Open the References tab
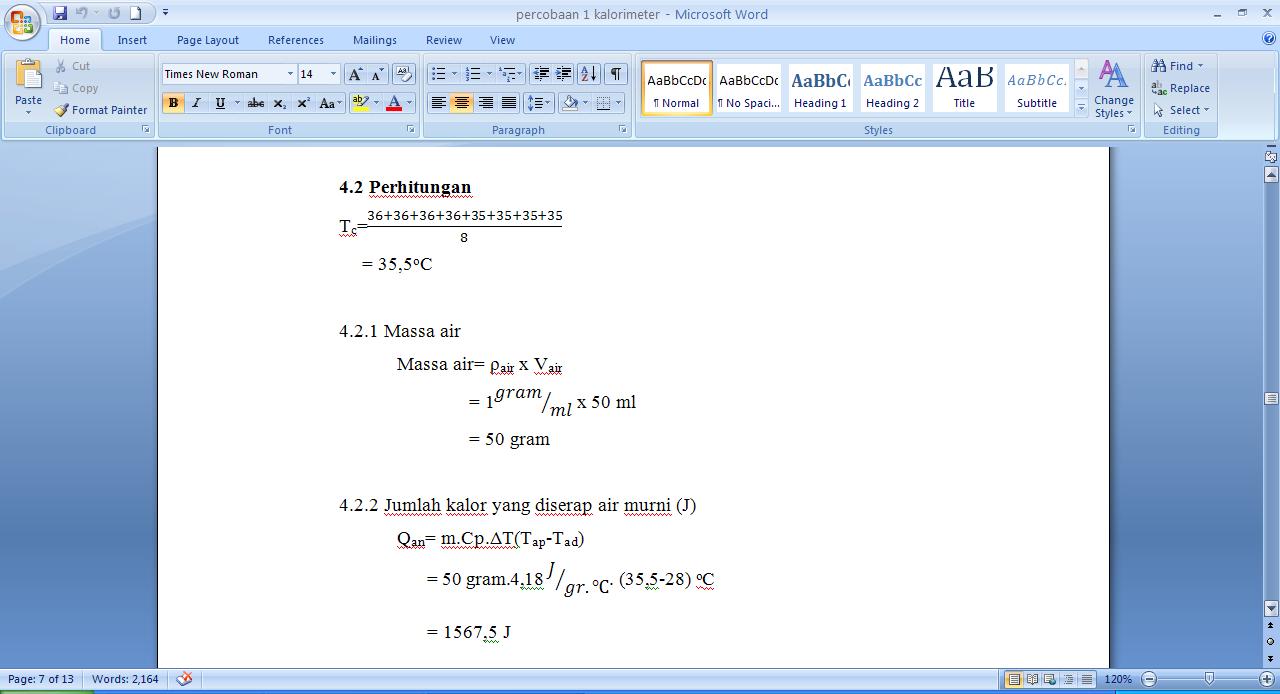This screenshot has width=1280, height=694. (296, 40)
